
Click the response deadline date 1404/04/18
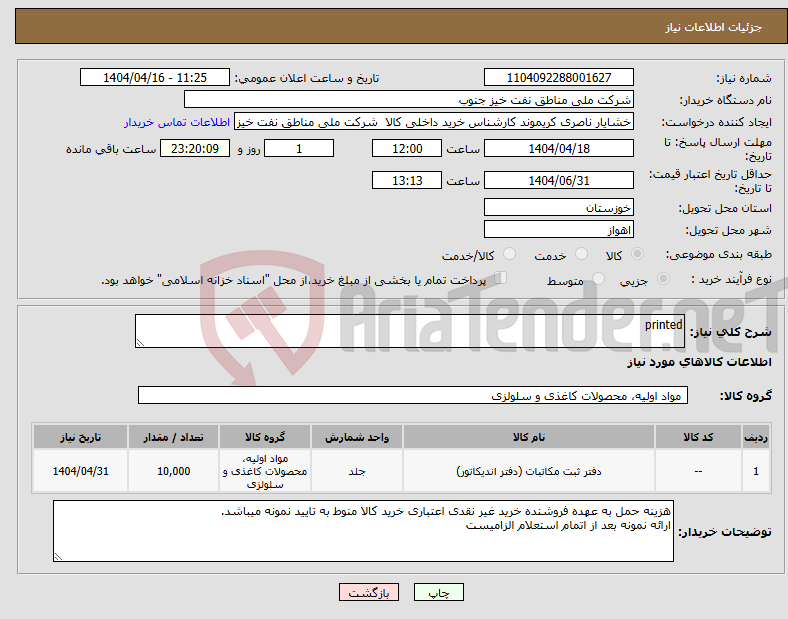click(558, 148)
